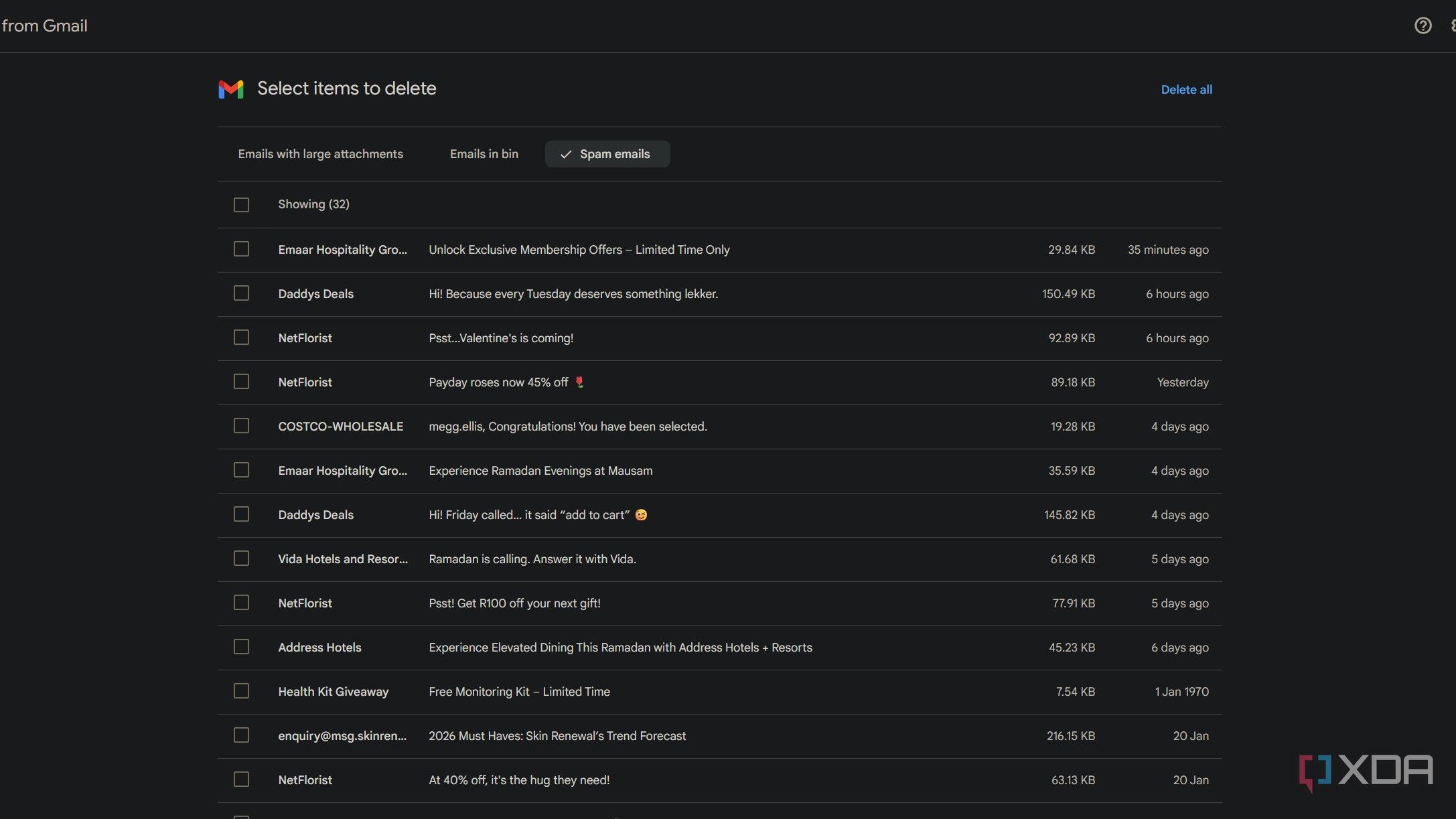Screen dimensions: 1456x819
Task: Open the Psst...Valentine's is coming email
Action: [x=500, y=338]
